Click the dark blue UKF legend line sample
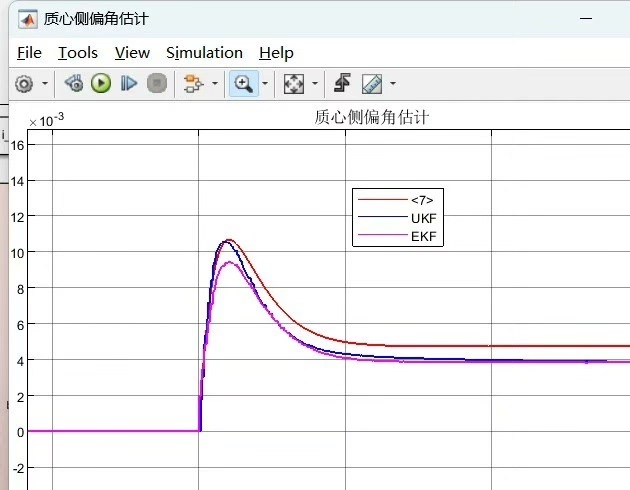 tap(382, 217)
